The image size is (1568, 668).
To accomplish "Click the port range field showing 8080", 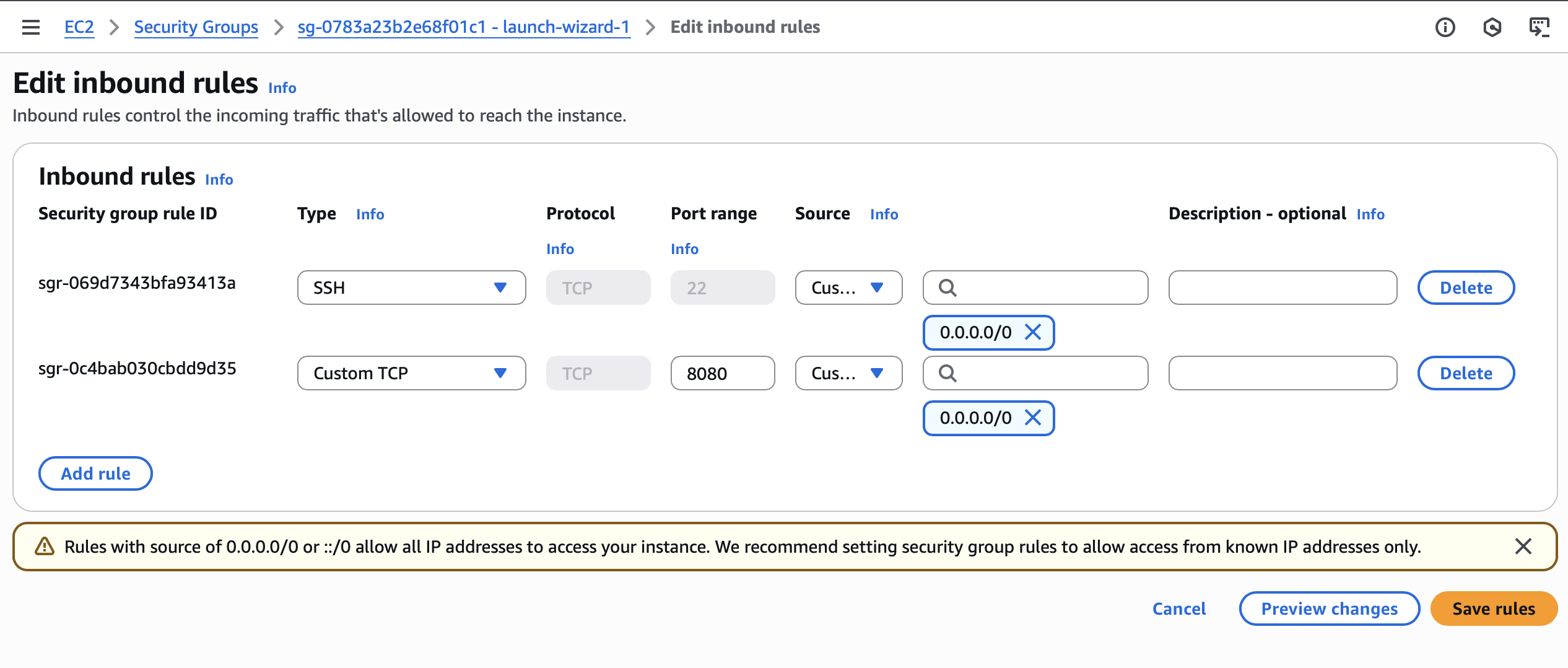I will tap(722, 373).
